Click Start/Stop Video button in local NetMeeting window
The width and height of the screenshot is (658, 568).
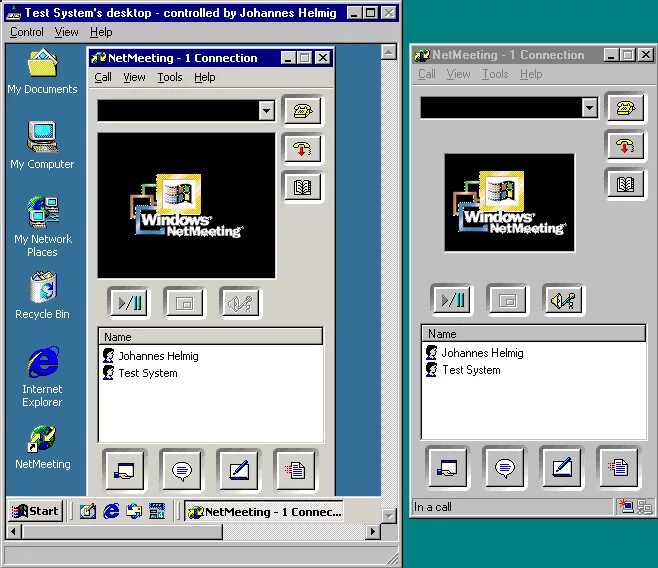(x=452, y=300)
